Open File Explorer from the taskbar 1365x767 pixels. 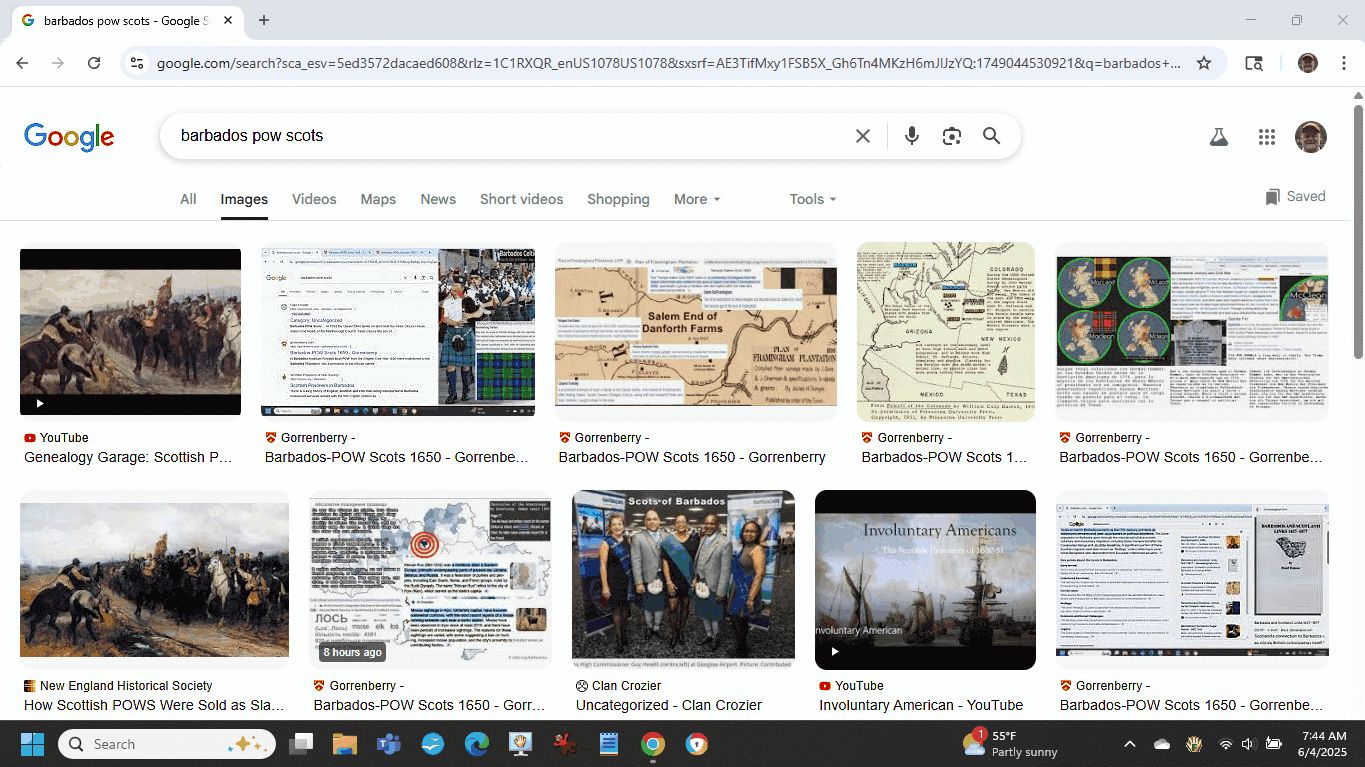pos(344,744)
